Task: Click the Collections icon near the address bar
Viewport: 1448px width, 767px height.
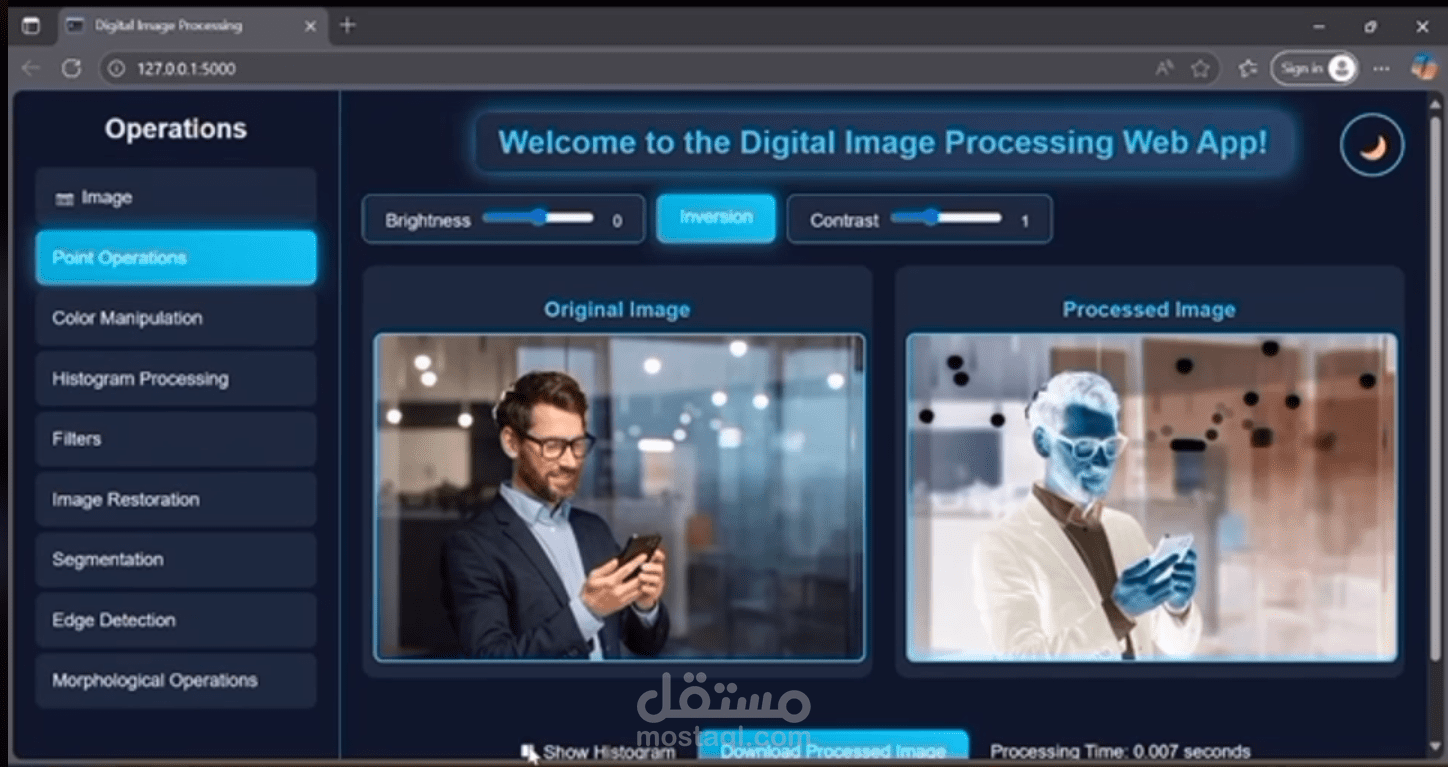Action: [x=1247, y=68]
